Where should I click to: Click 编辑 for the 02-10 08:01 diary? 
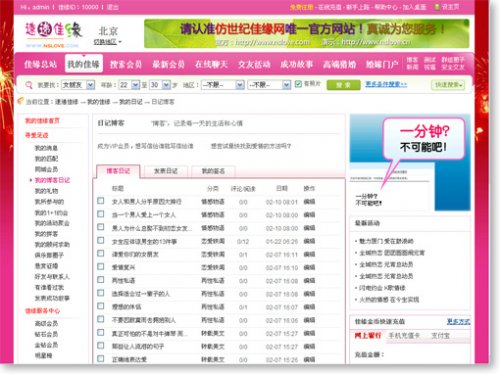point(309,202)
